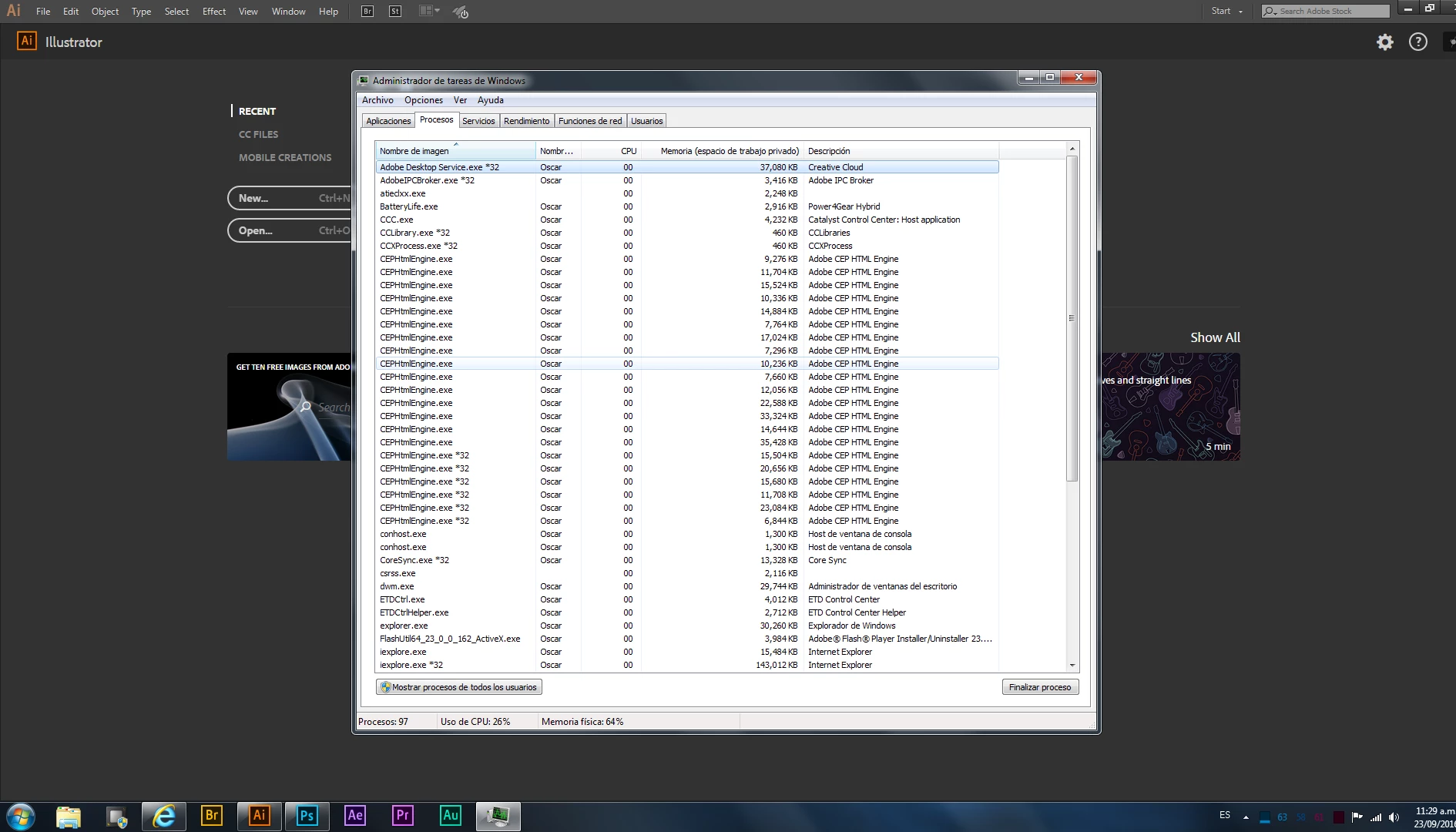Click Mostrar procesos de todos los usuarios
The image size is (1456, 832).
[x=459, y=687]
